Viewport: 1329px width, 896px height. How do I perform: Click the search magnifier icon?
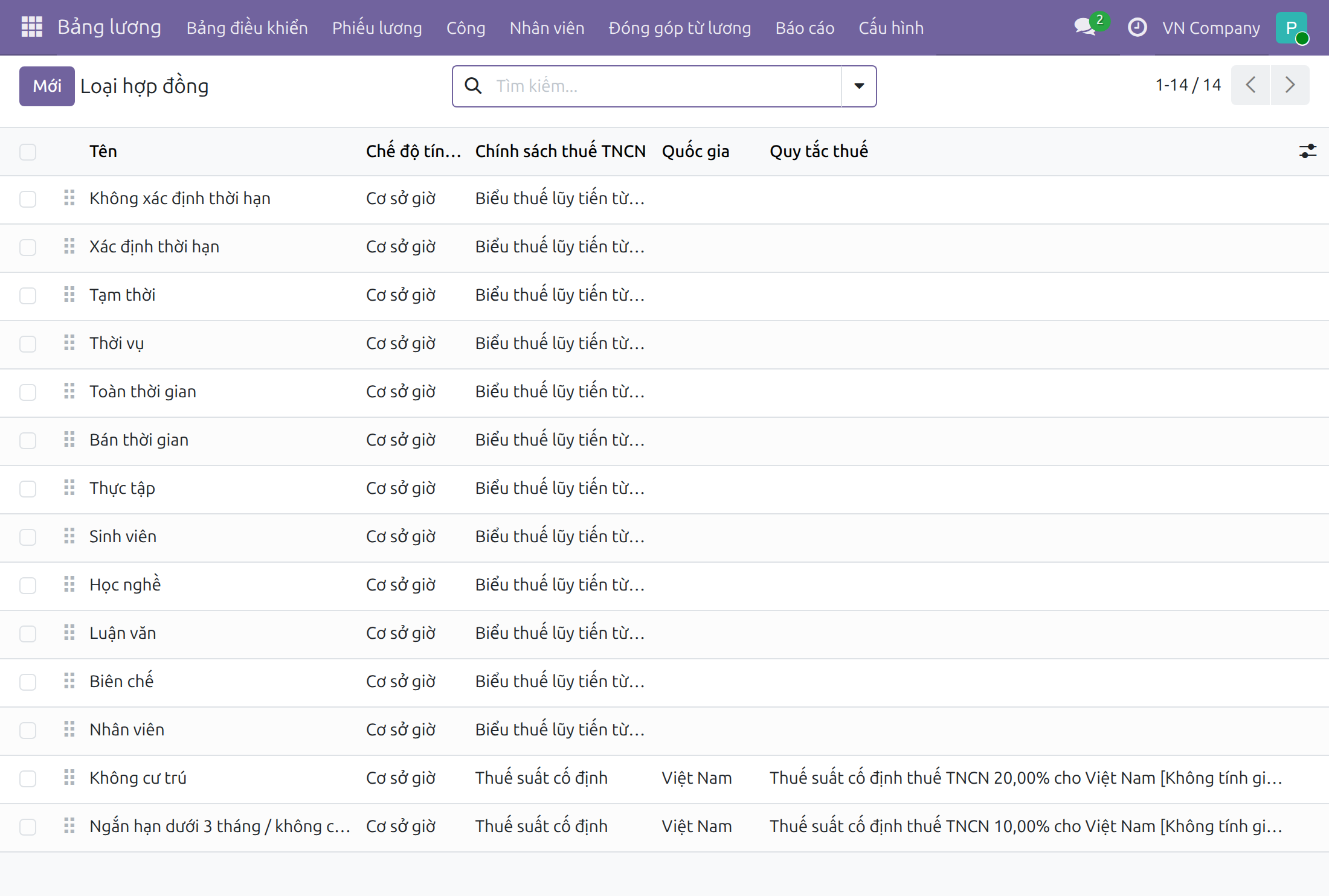473,86
